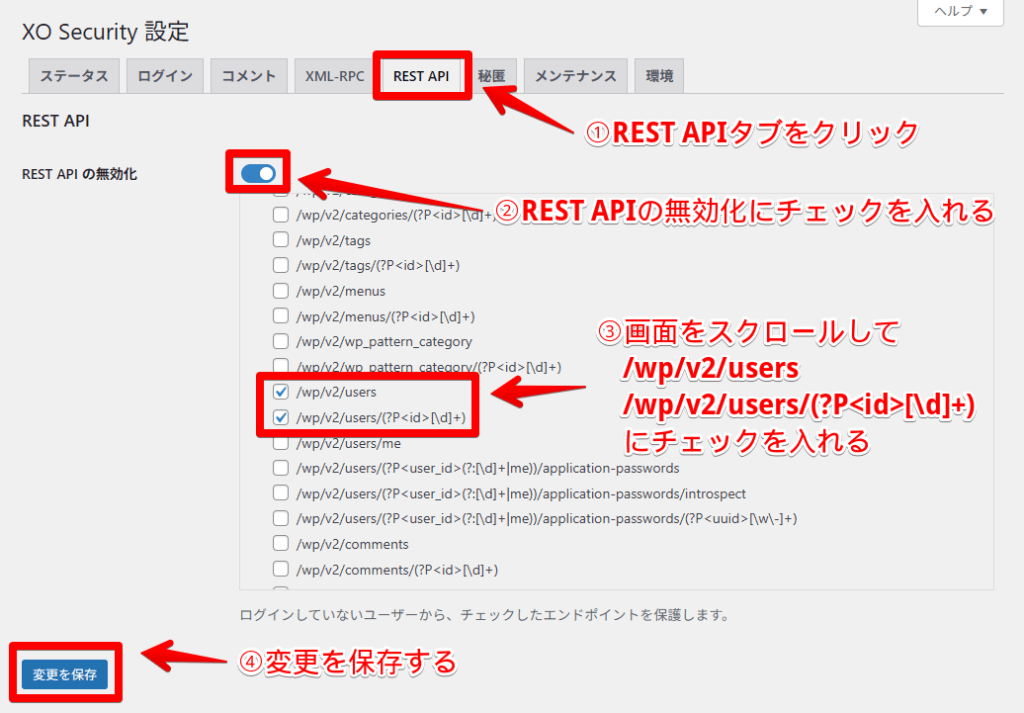Check the /wp/v2/tags/(?P<id>[\d]+) checkbox
Screen dimensions: 1024x713
coord(281,265)
